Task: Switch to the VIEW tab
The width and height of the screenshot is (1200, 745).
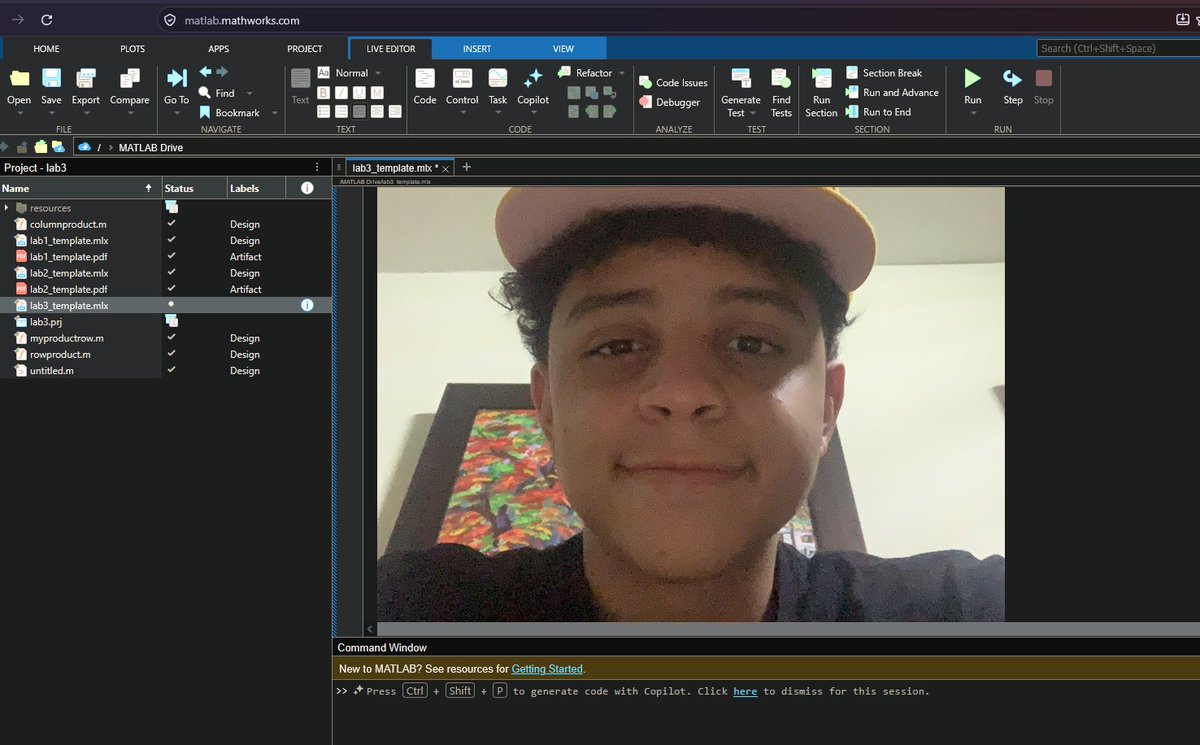Action: (563, 49)
